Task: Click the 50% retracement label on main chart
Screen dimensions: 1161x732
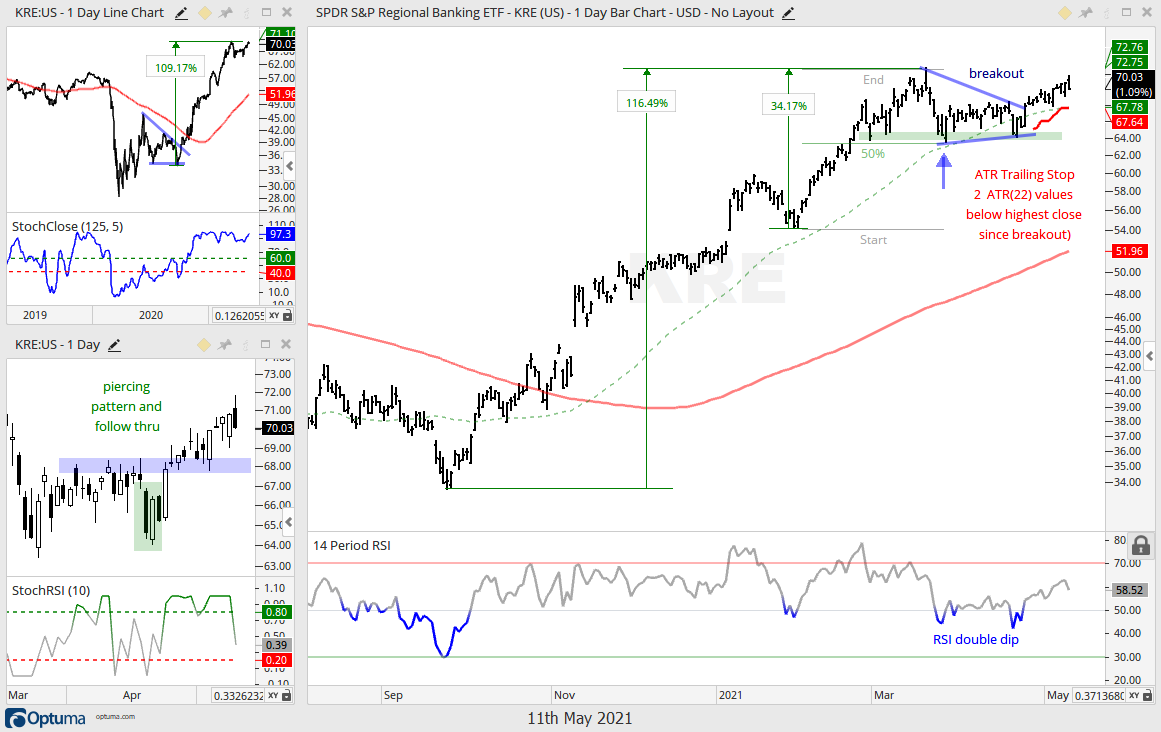Action: coord(873,153)
